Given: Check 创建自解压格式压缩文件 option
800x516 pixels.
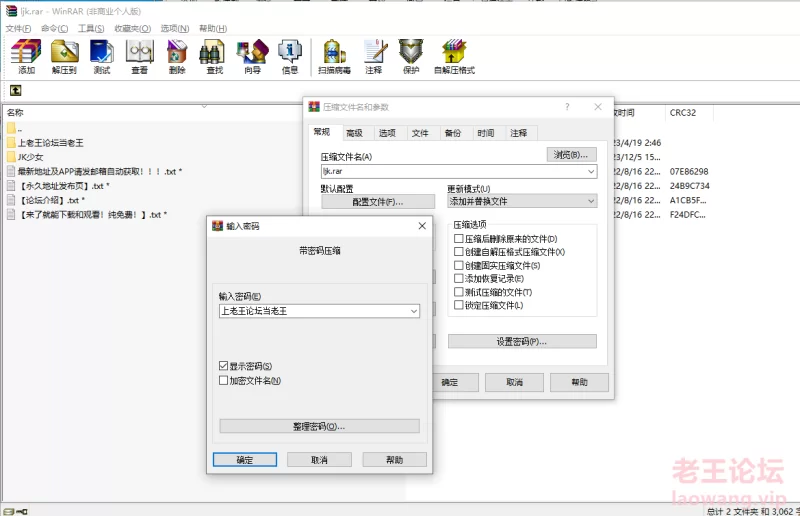Looking at the screenshot, I should tap(459, 252).
